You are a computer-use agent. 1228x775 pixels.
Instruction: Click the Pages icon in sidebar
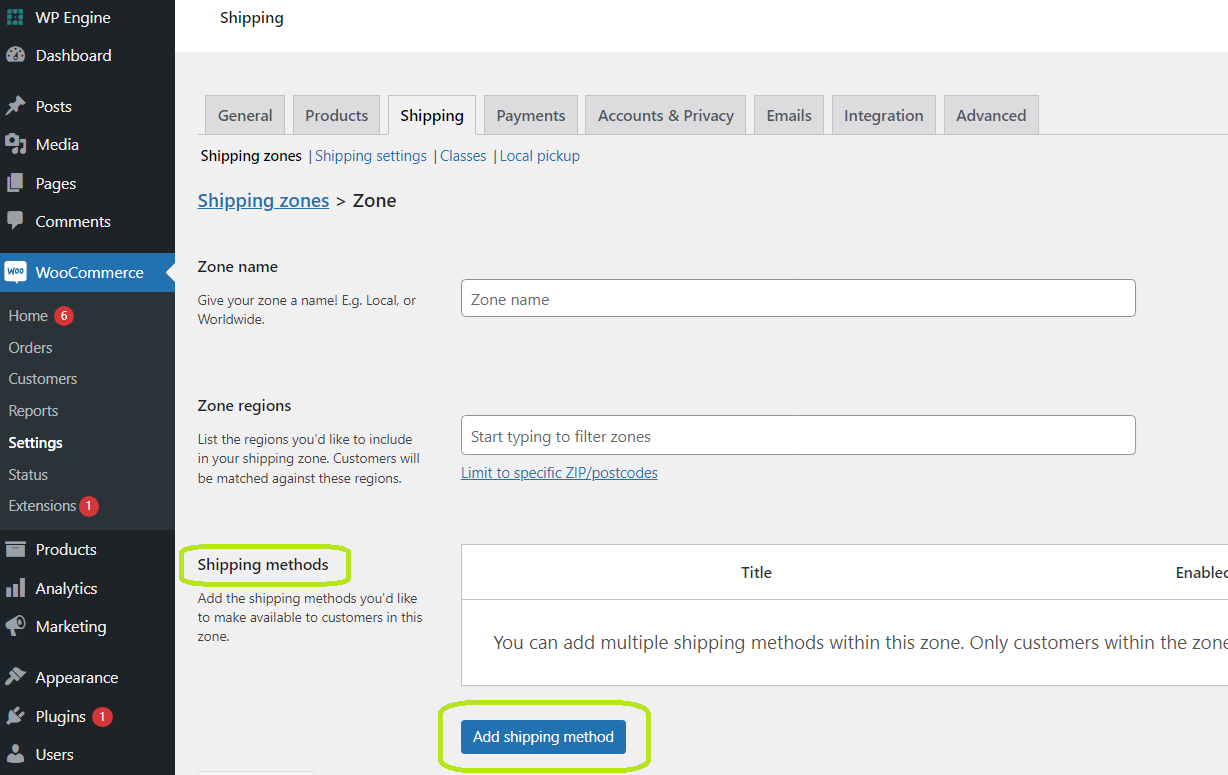coord(15,183)
